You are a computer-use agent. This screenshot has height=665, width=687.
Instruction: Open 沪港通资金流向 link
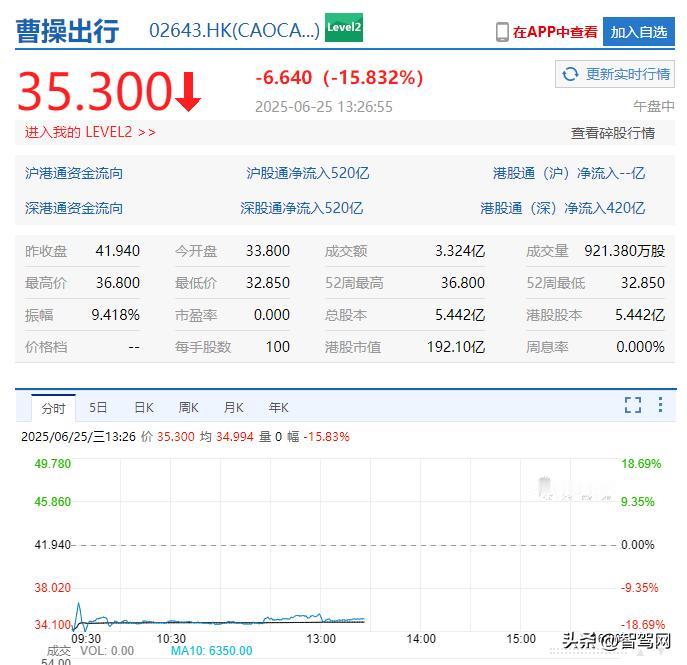74,173
